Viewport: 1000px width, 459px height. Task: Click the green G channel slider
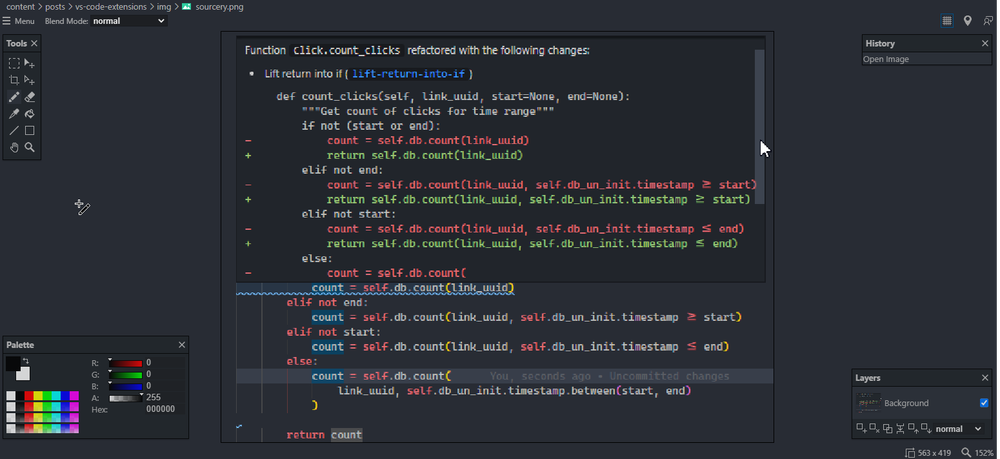pyautogui.click(x=126, y=375)
